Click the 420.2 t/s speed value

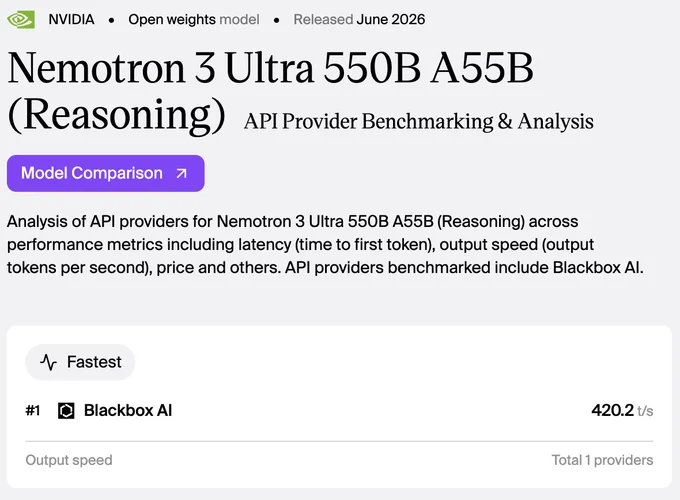tap(622, 410)
